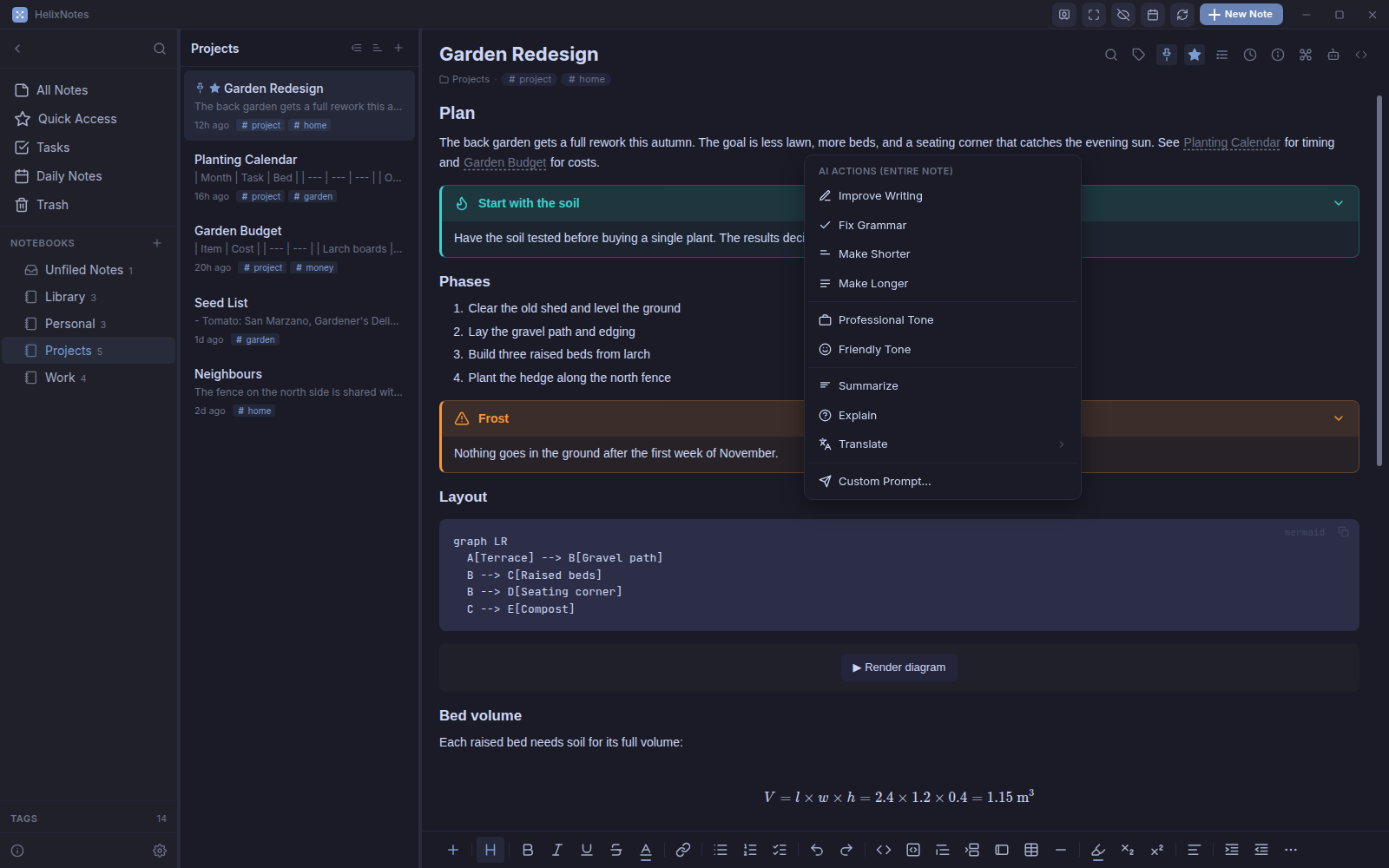Open the tag icon in note header
The image size is (1389, 868).
(1139, 55)
